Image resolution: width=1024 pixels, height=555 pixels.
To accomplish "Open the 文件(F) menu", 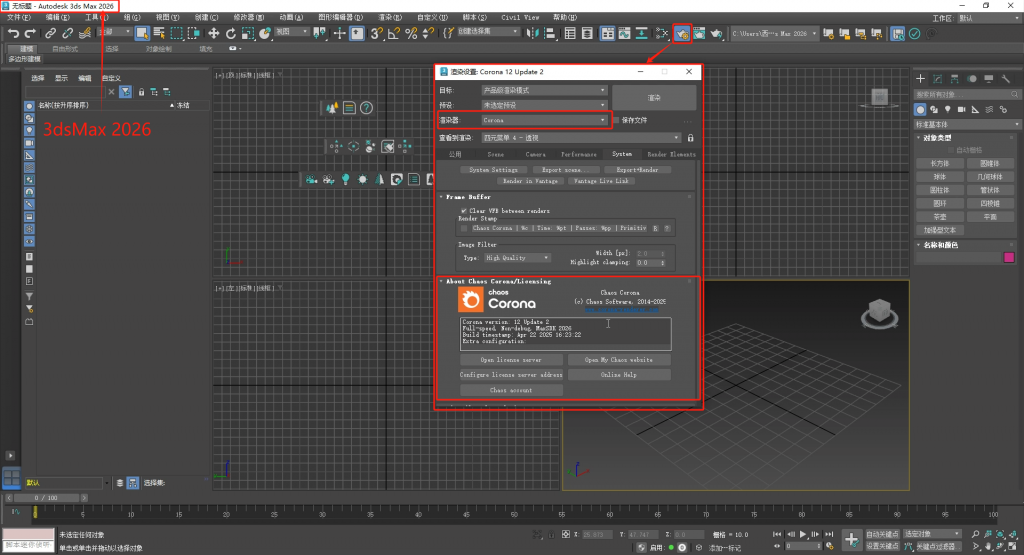I will 18,17.
